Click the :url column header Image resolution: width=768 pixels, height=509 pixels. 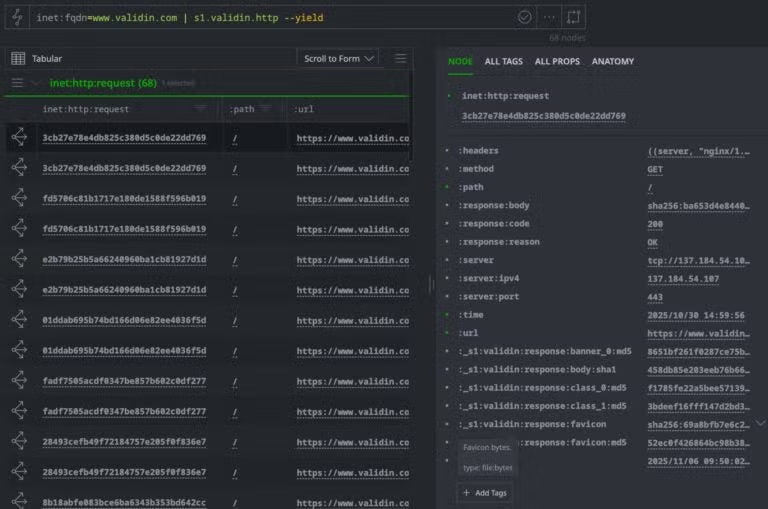pyautogui.click(x=304, y=109)
